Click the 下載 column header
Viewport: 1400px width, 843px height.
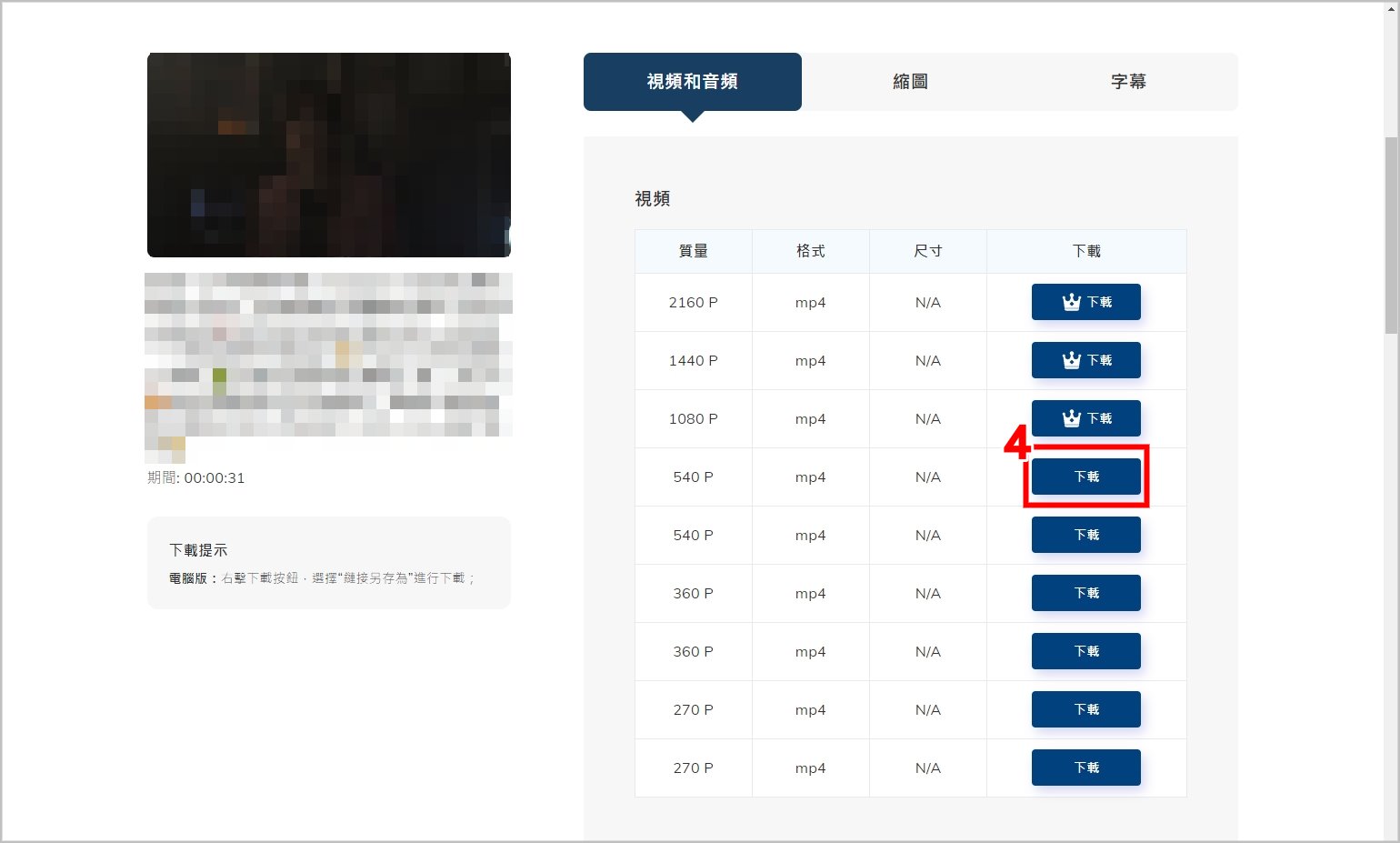(x=1086, y=251)
